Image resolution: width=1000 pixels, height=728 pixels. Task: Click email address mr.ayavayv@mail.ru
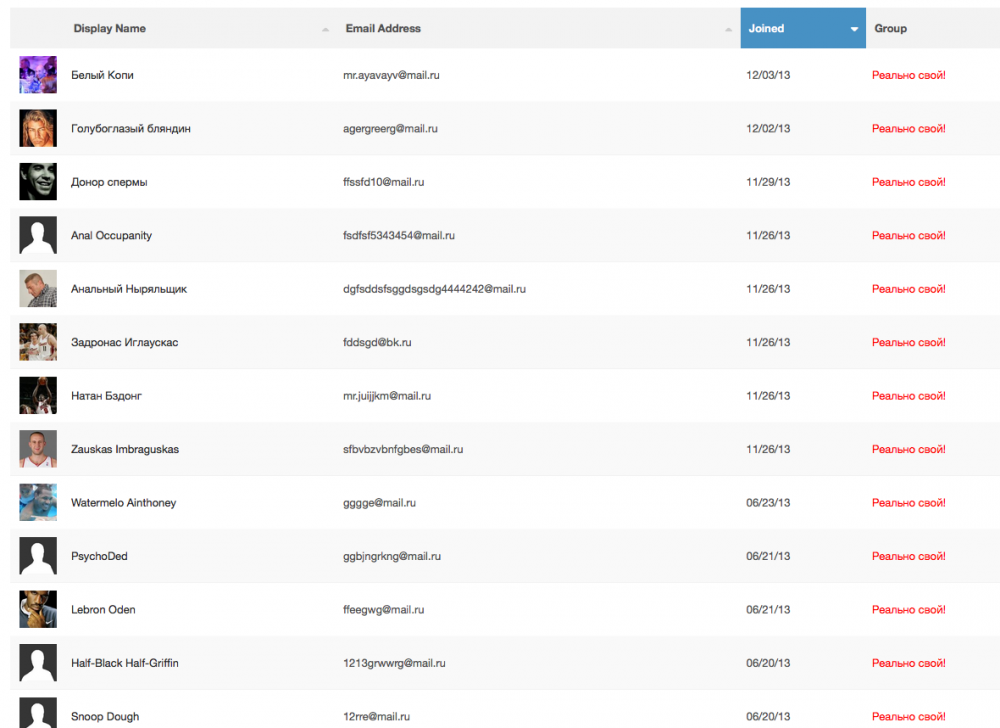tap(391, 75)
